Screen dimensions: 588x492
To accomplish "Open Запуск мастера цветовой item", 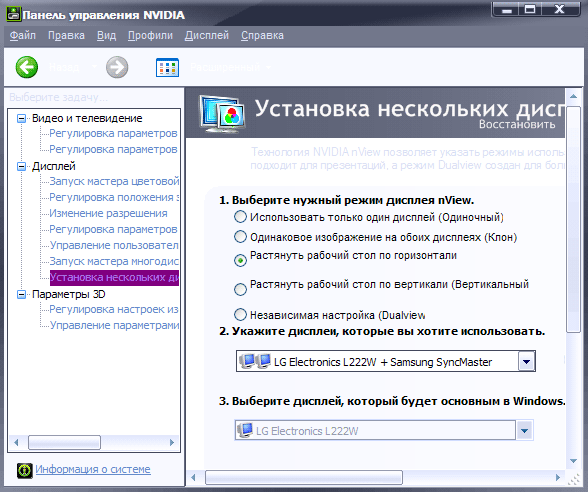I will click(114, 181).
